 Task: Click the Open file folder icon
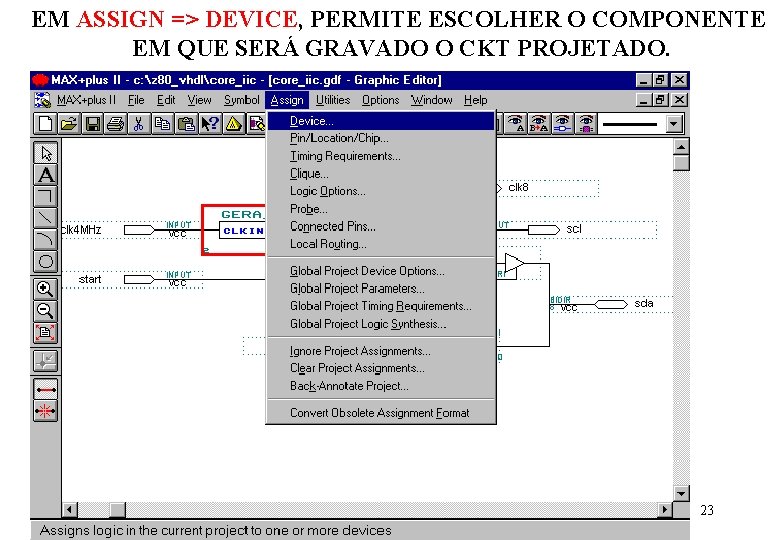coord(69,123)
